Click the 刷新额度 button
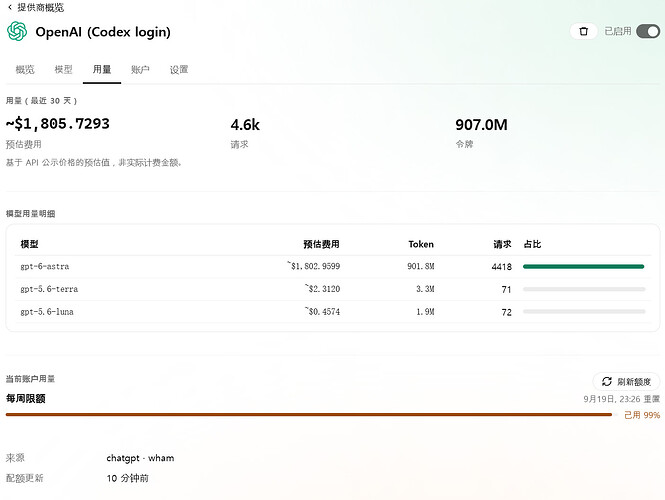 click(626, 382)
